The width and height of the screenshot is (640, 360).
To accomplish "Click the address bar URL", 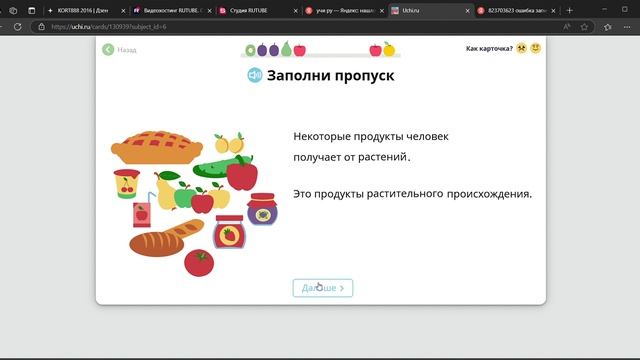I will (109, 27).
